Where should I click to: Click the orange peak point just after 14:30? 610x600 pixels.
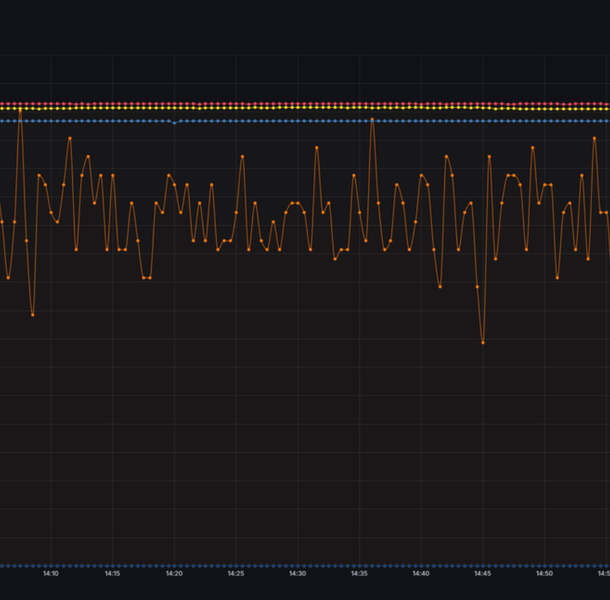(317, 148)
